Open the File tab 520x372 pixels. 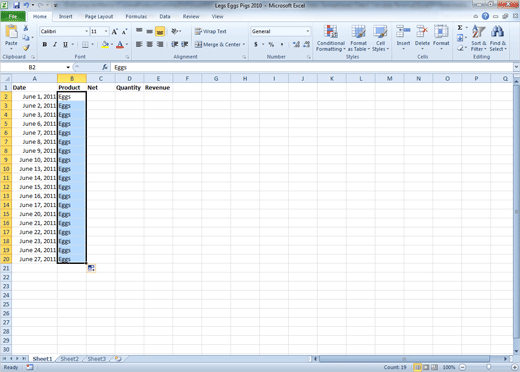[x=13, y=16]
